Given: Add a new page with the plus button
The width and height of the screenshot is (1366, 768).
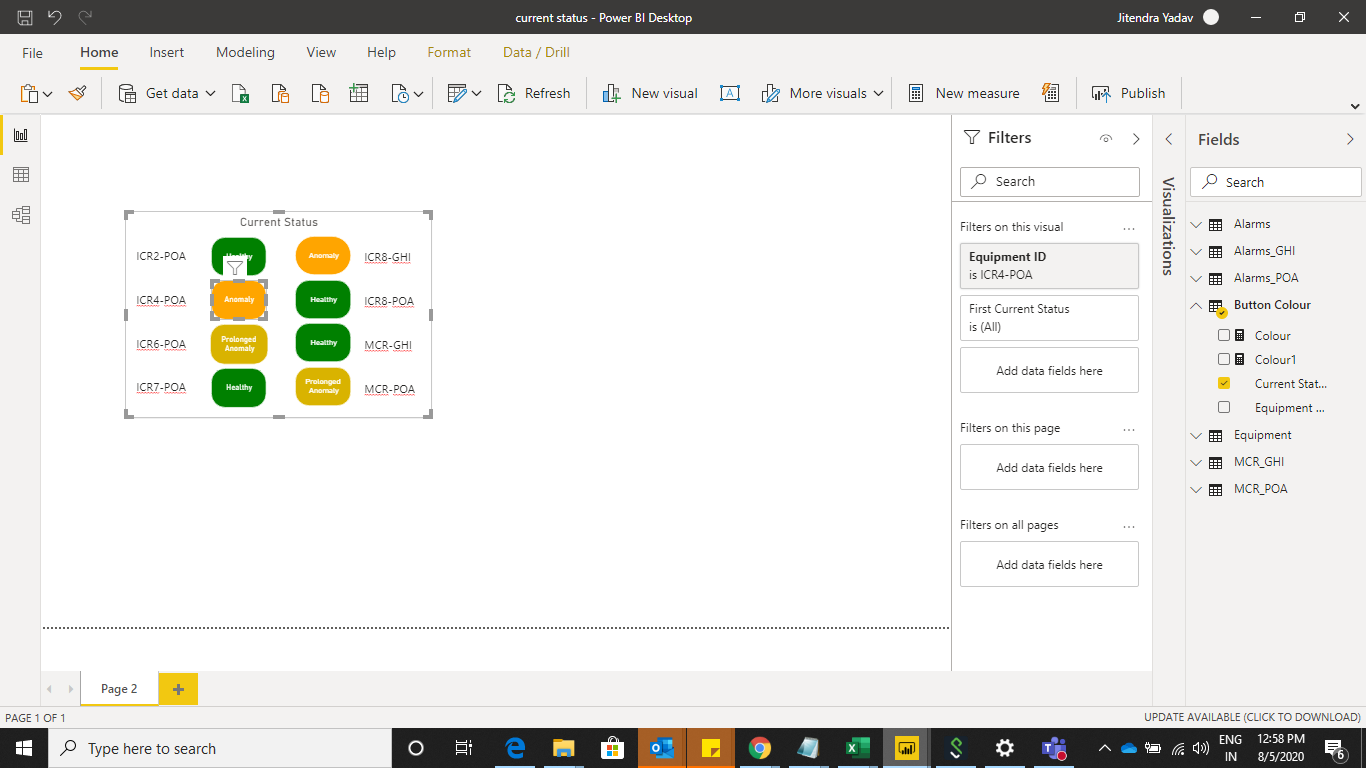Looking at the screenshot, I should pos(178,689).
